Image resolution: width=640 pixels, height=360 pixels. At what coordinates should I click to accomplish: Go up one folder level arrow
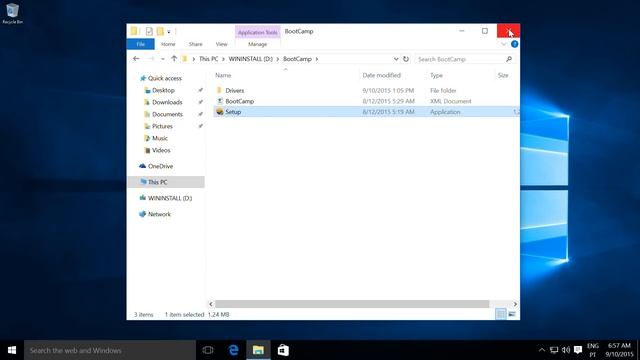pos(174,59)
